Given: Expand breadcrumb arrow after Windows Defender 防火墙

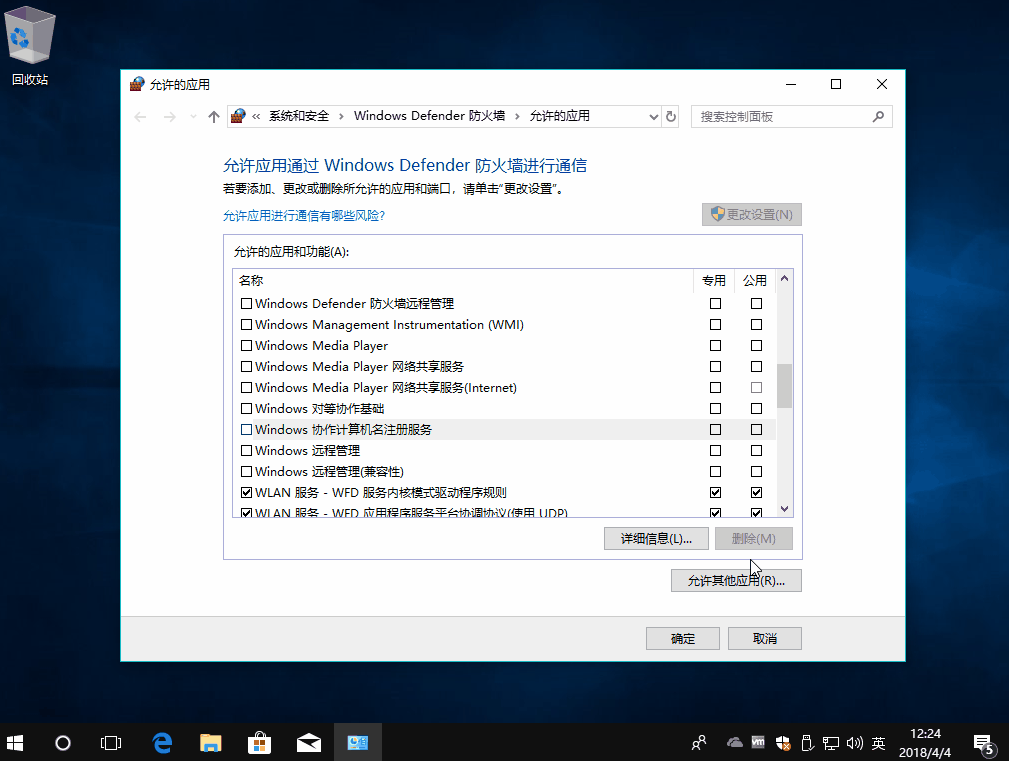Looking at the screenshot, I should click(517, 116).
